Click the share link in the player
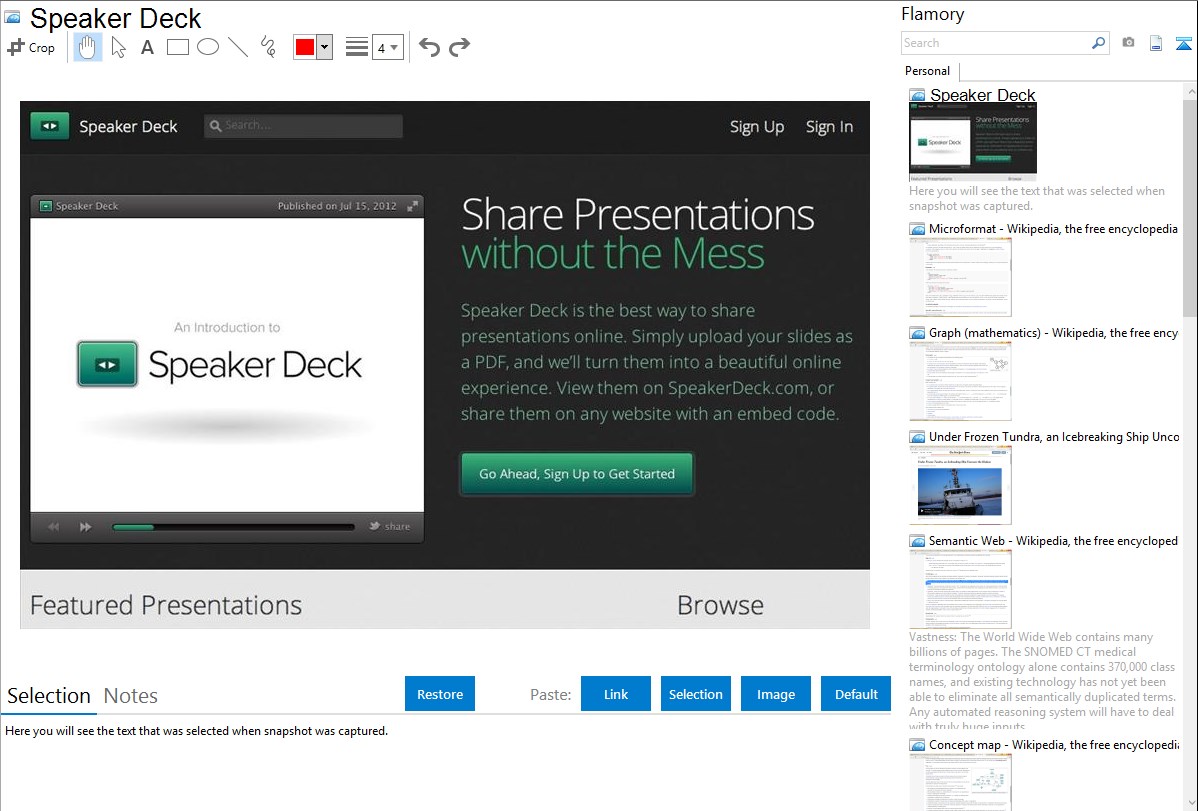The image size is (1198, 811). click(x=390, y=527)
